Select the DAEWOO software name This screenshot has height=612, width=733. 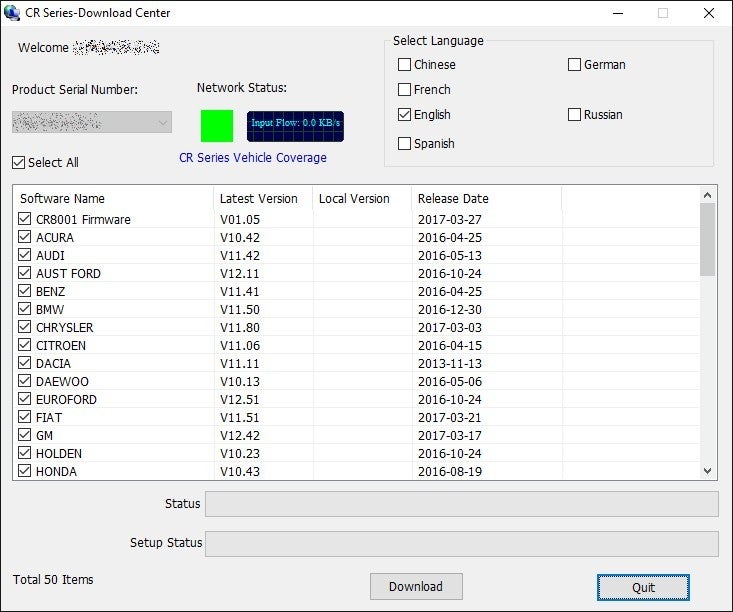(x=62, y=382)
